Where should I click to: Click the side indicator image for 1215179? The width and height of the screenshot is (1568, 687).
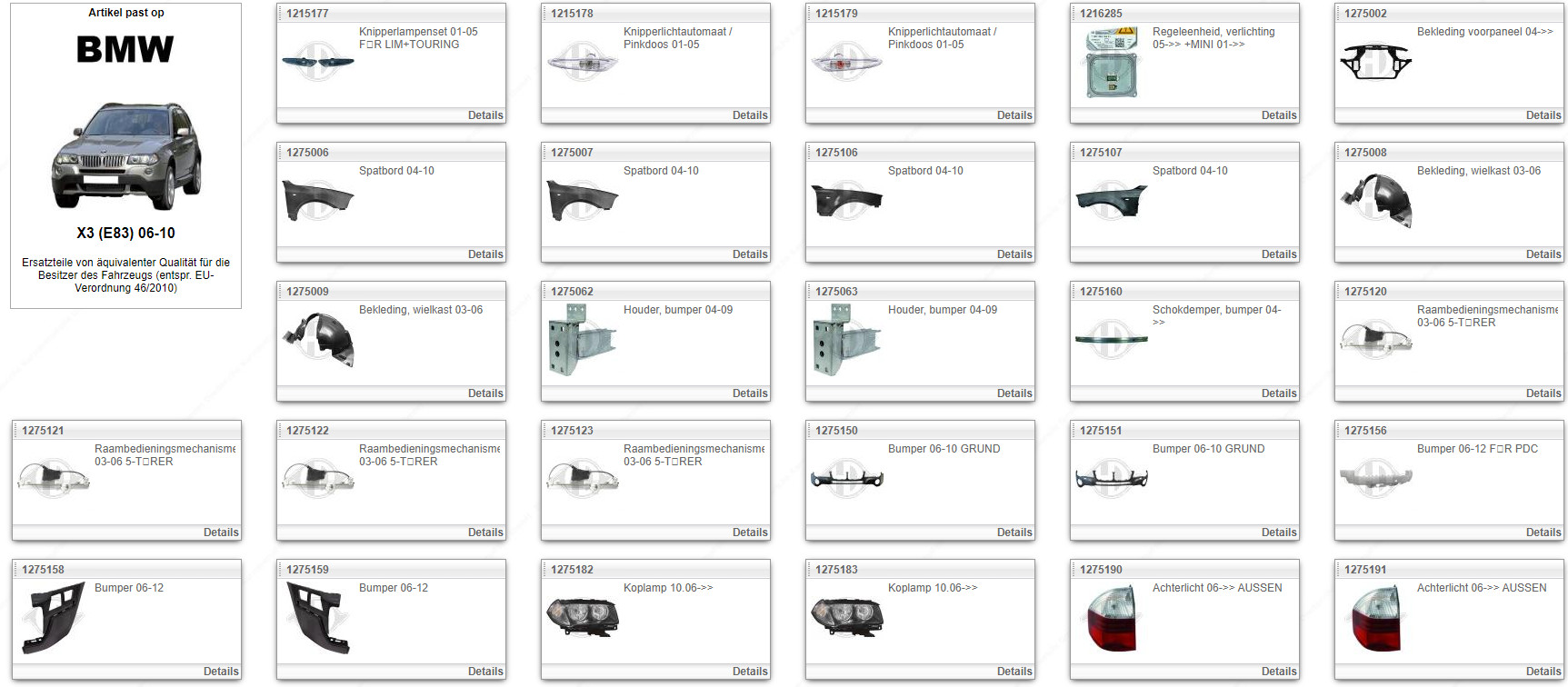pyautogui.click(x=846, y=62)
